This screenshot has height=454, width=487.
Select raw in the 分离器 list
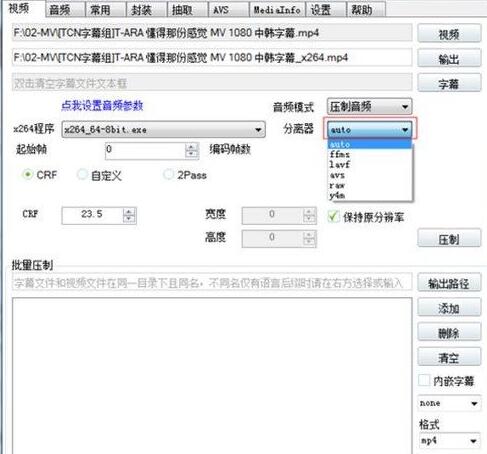(x=369, y=185)
